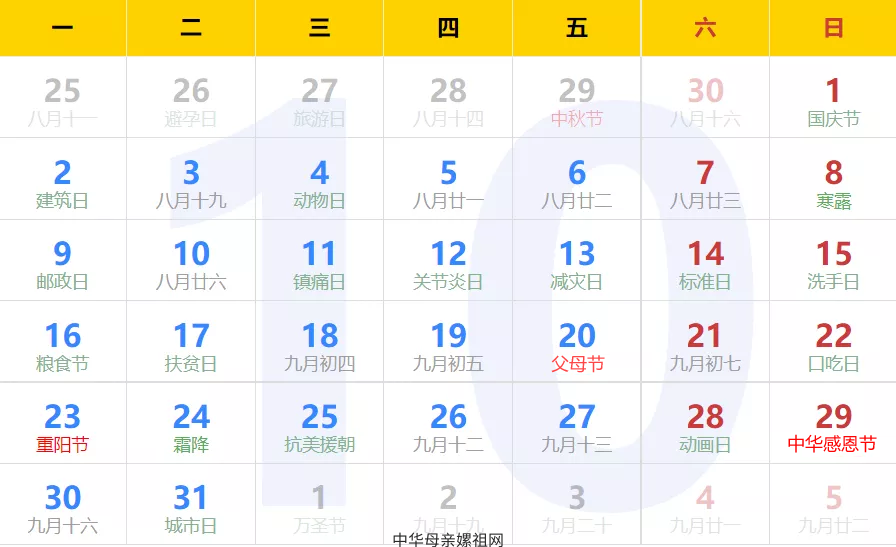The image size is (896, 547).
Task: Select date 20 marked 父母节
Action: (577, 342)
